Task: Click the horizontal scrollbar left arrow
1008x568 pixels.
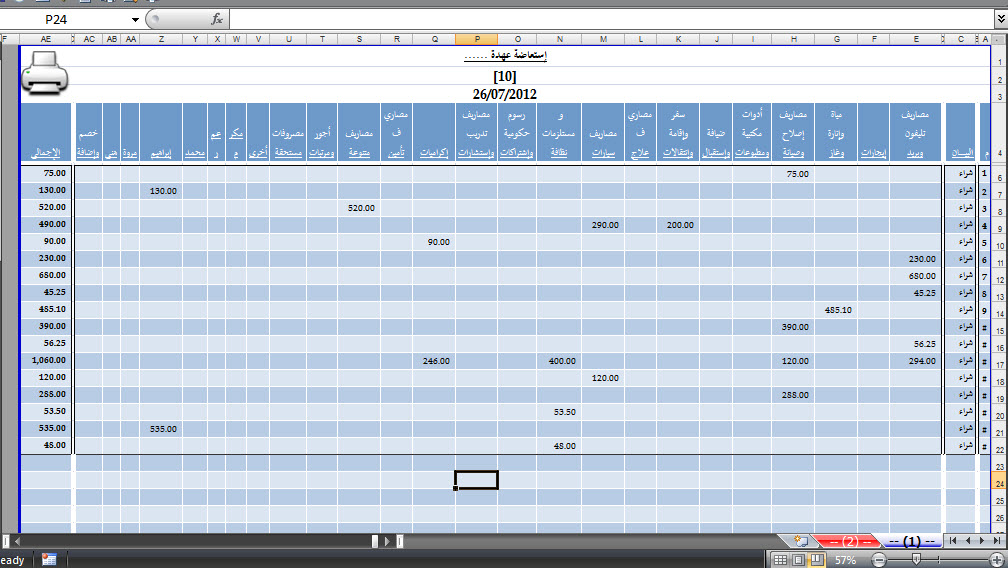Action: click(x=17, y=541)
